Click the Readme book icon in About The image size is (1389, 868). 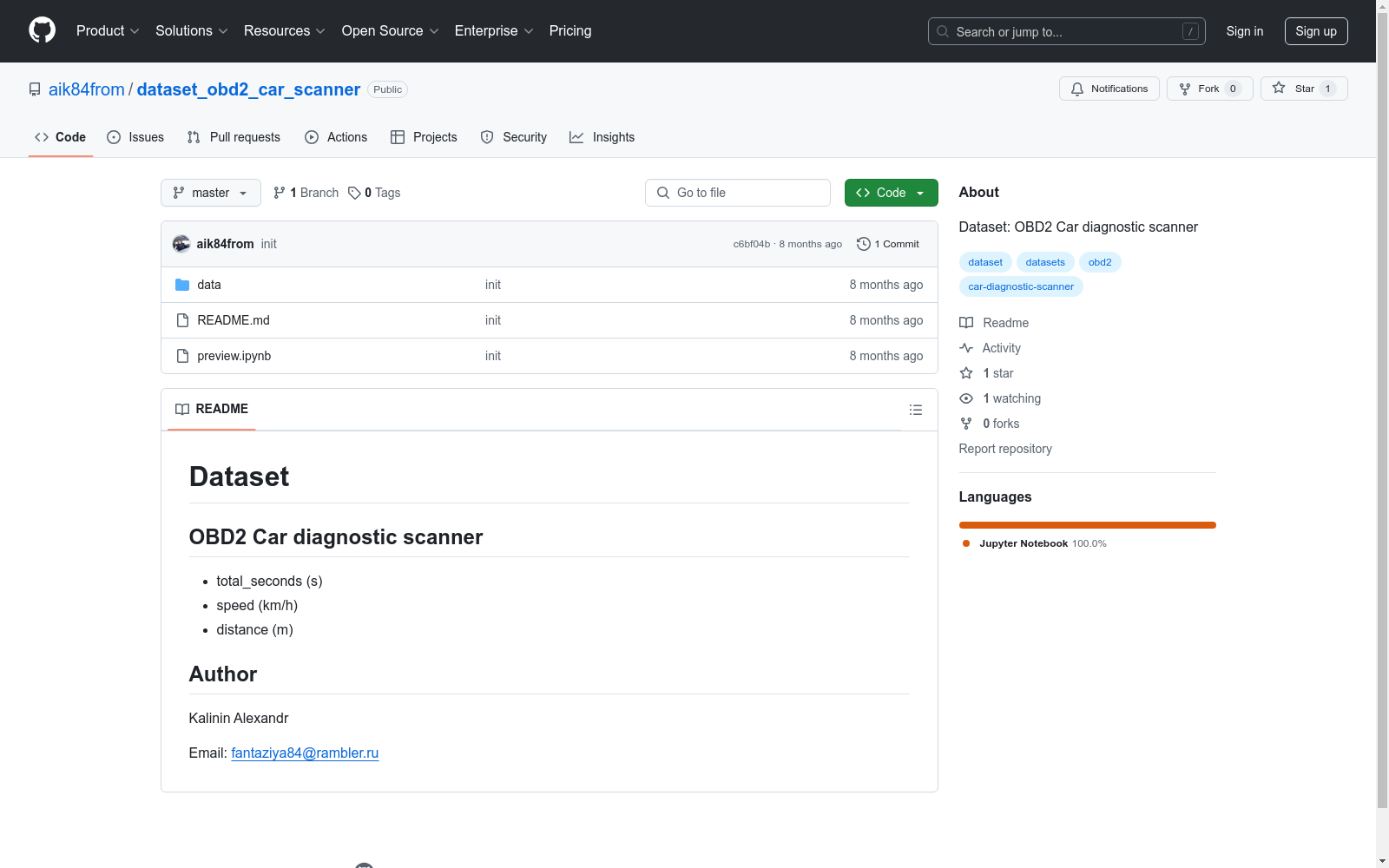coord(966,323)
